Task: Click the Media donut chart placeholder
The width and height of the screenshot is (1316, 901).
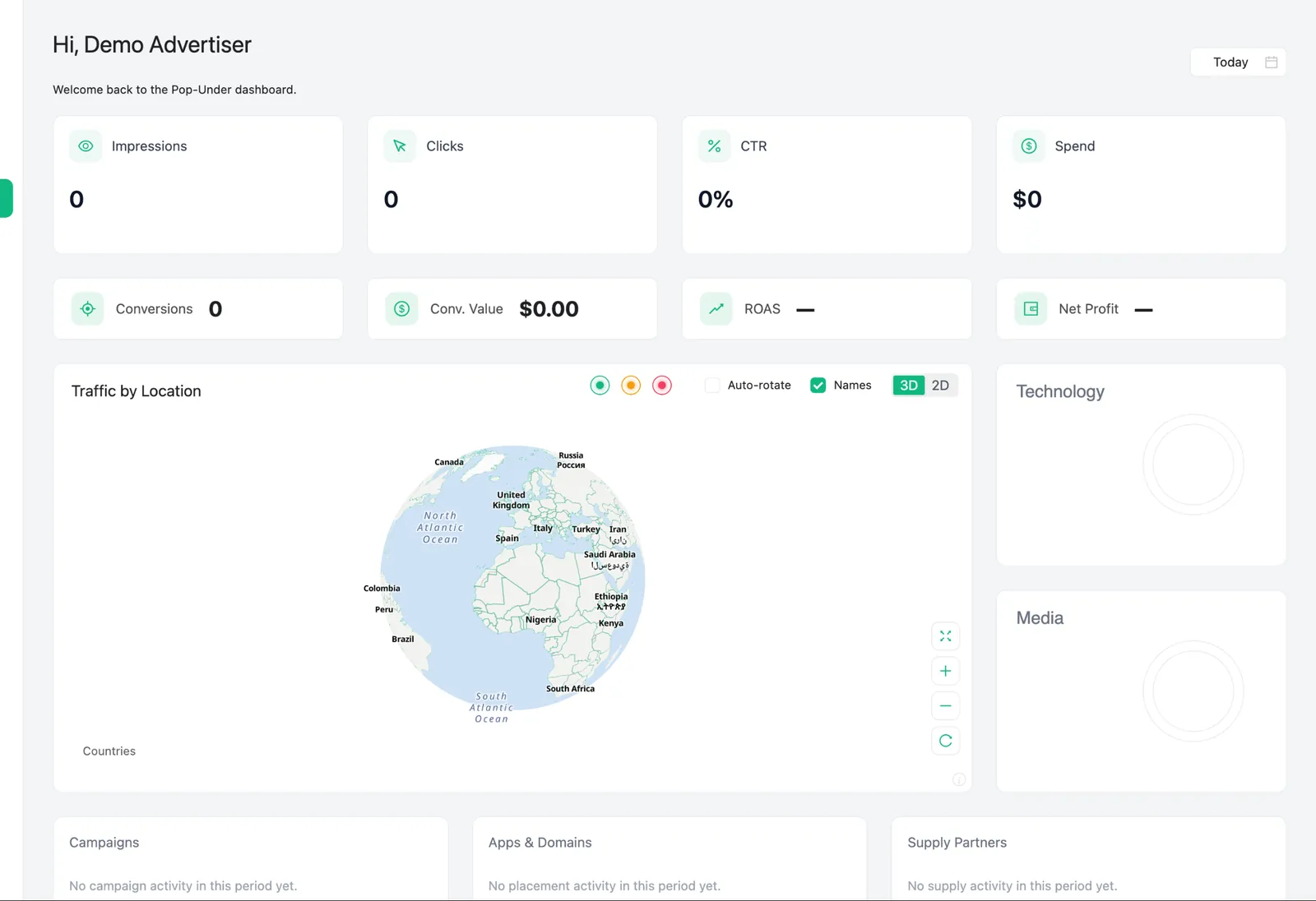Action: [1193, 691]
